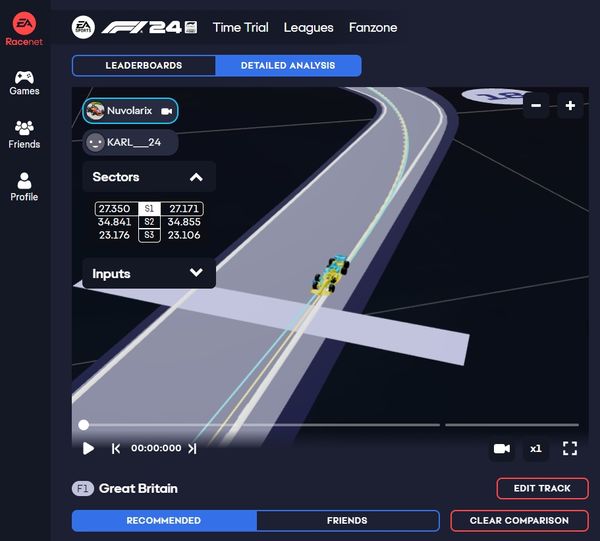Open the Leagues menu
Viewport: 600px width, 541px height.
click(308, 28)
